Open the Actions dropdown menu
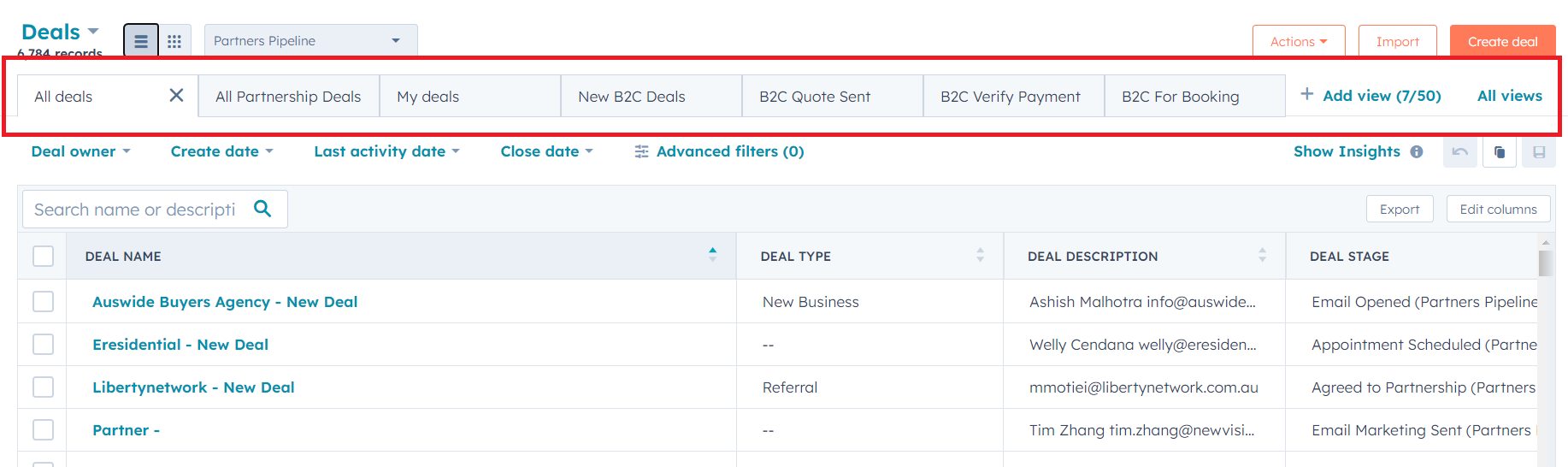The image size is (1568, 467). click(1298, 41)
